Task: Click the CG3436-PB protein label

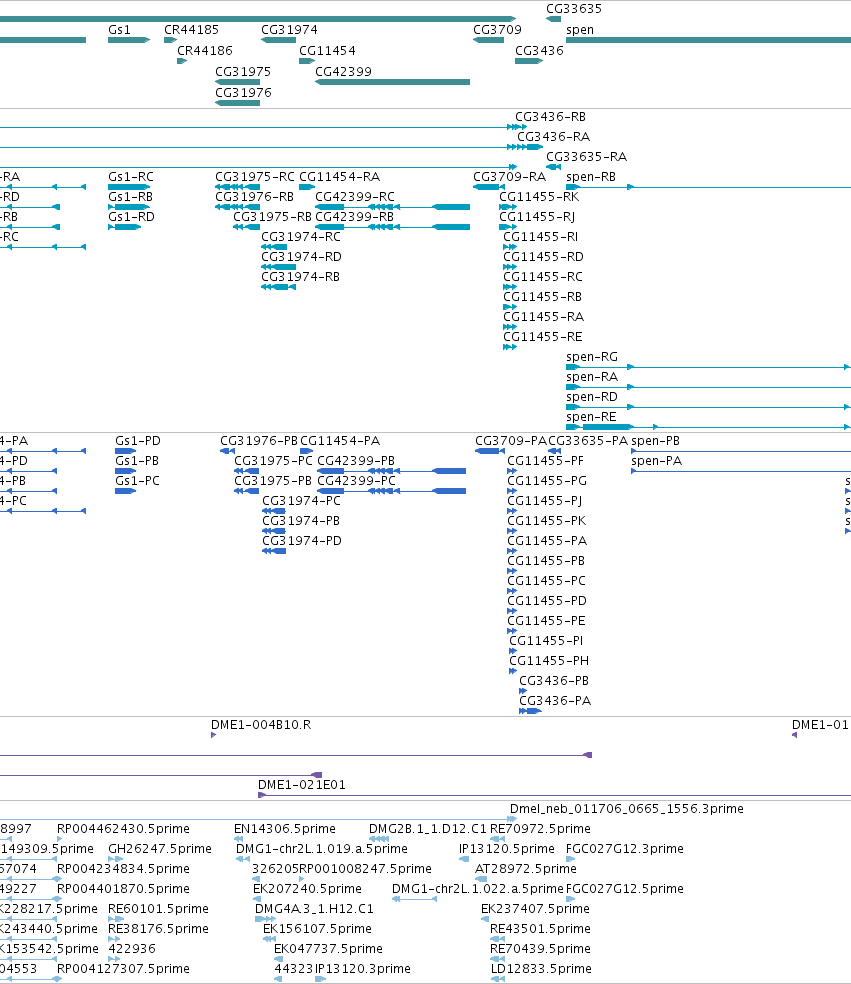Action: pyautogui.click(x=554, y=681)
